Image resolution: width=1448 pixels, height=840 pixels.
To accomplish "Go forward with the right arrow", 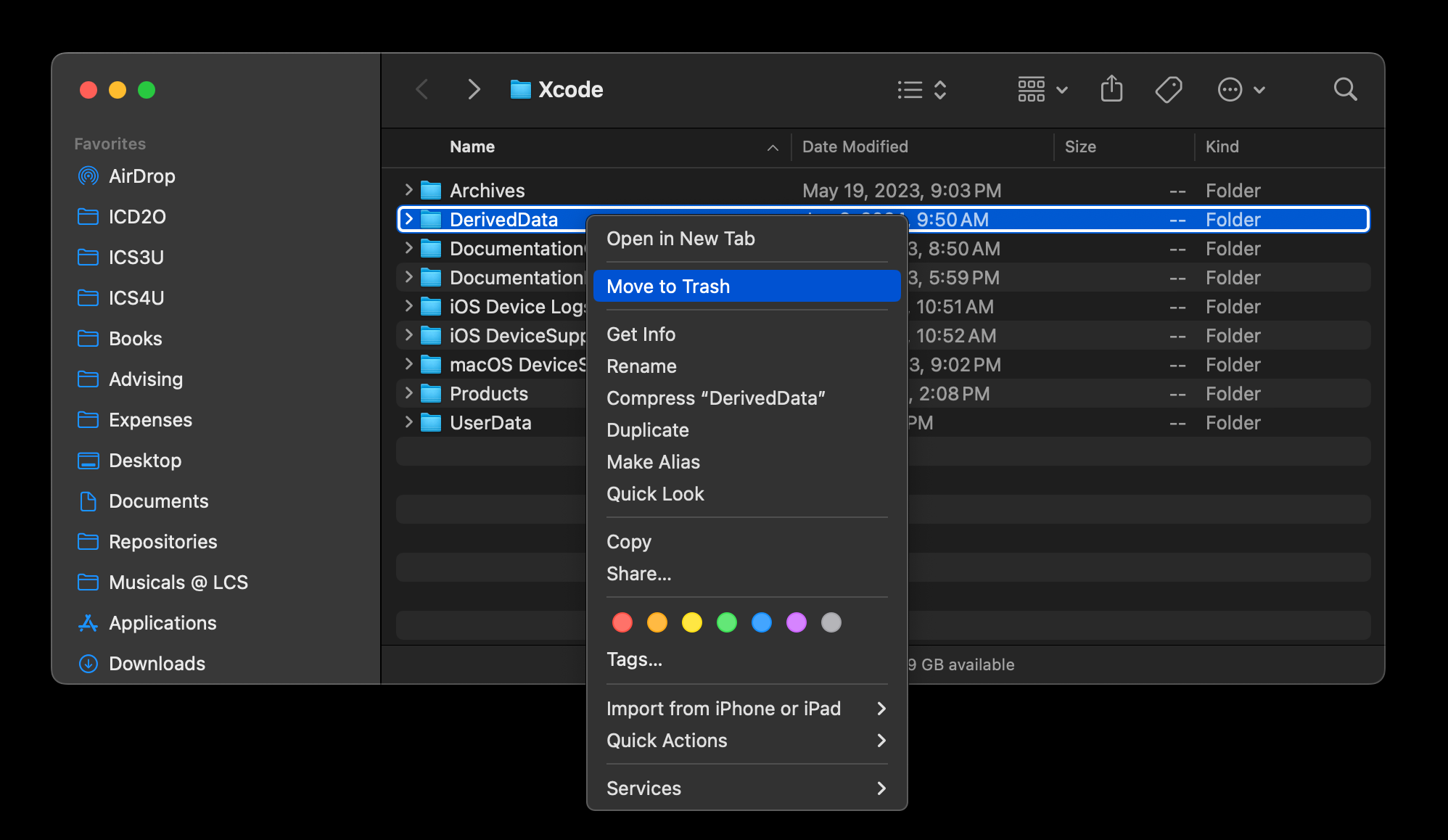I will coord(474,89).
